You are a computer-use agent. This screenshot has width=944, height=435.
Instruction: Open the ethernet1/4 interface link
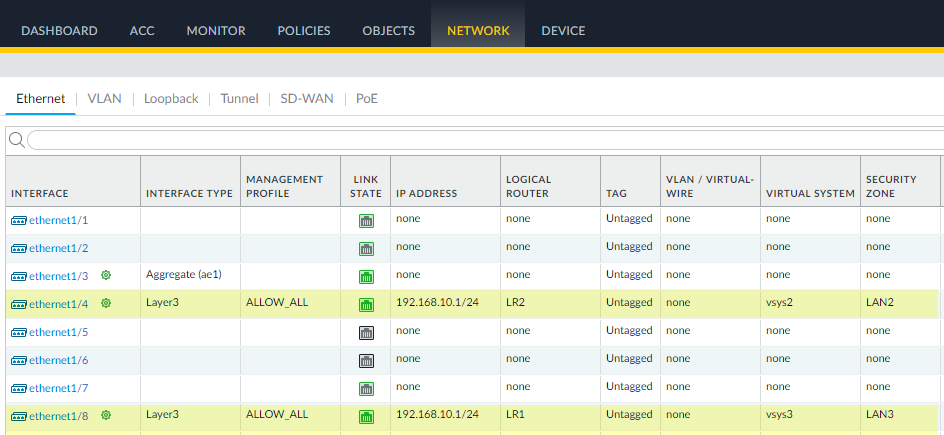(x=59, y=304)
